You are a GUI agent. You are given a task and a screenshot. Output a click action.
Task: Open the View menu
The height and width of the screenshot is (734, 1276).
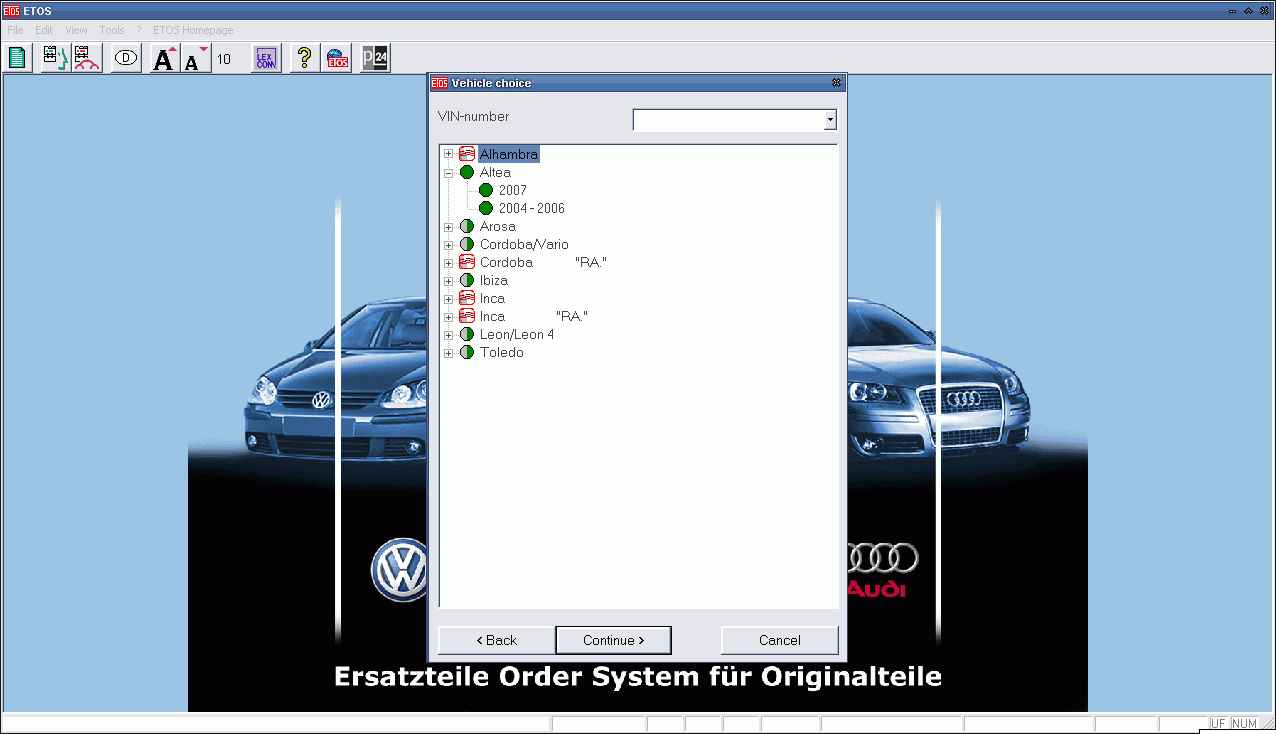coord(76,30)
